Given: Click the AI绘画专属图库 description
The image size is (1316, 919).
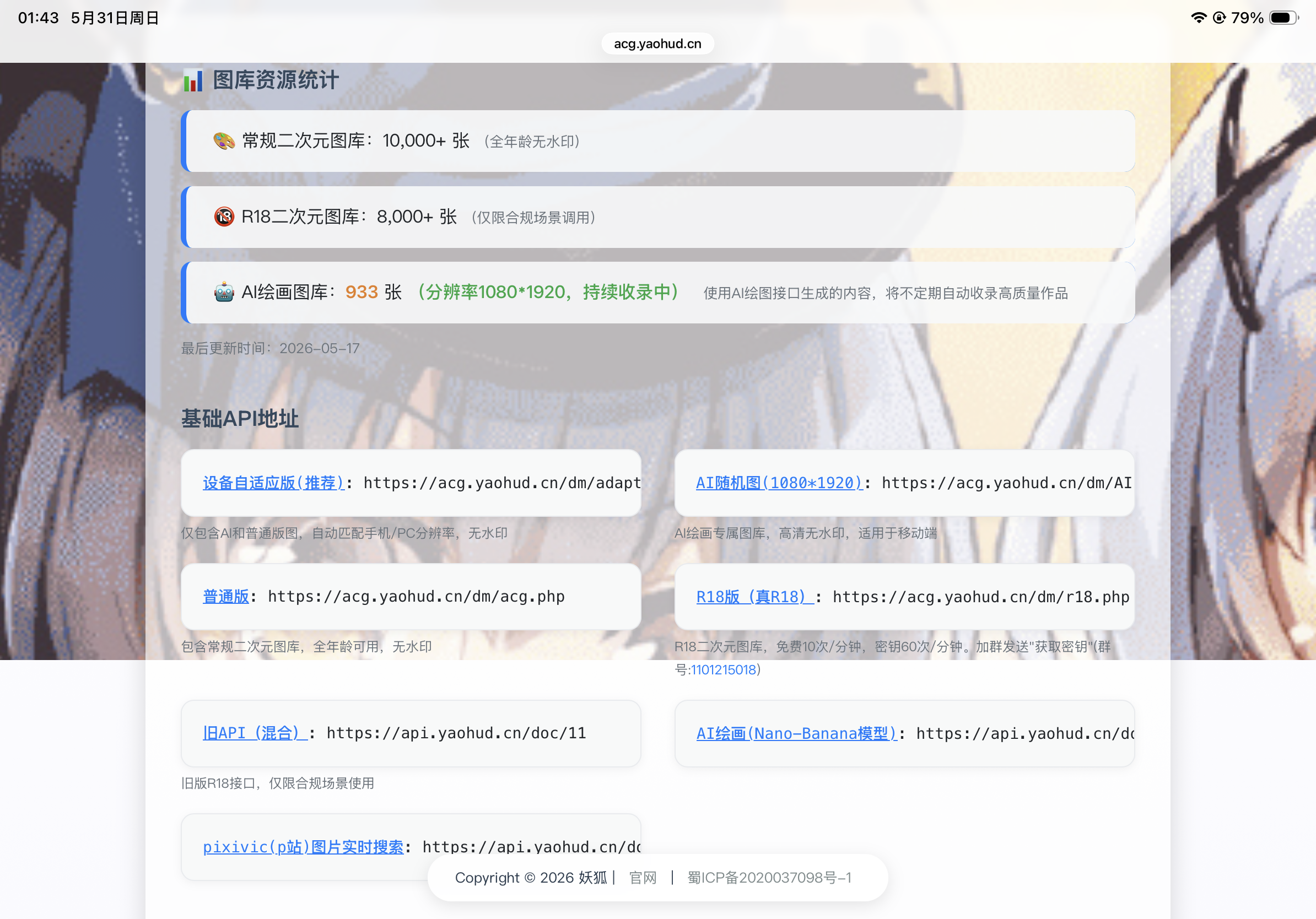Looking at the screenshot, I should (x=805, y=533).
